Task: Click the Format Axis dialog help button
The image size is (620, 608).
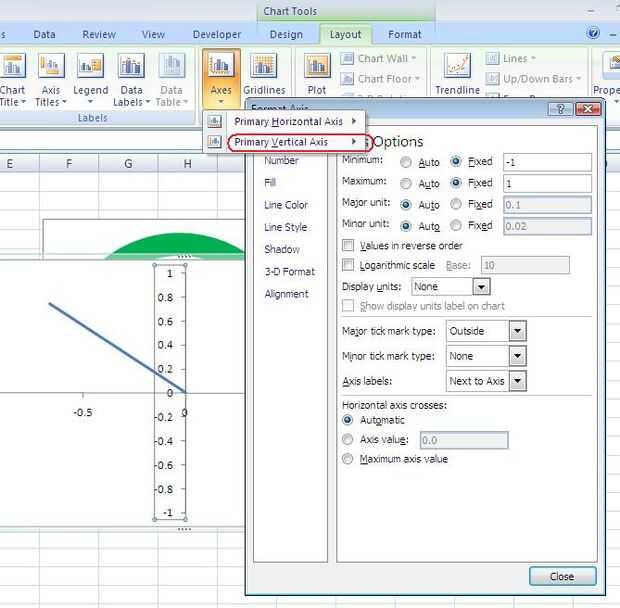Action: pos(560,109)
